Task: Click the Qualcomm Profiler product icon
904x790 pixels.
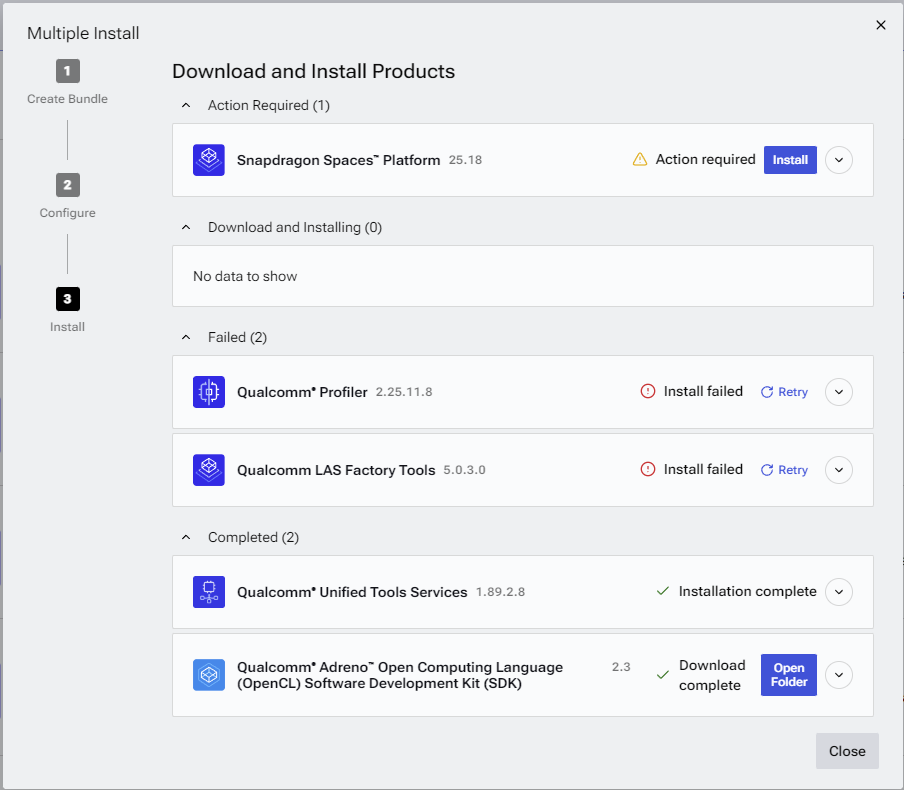Action: point(209,392)
